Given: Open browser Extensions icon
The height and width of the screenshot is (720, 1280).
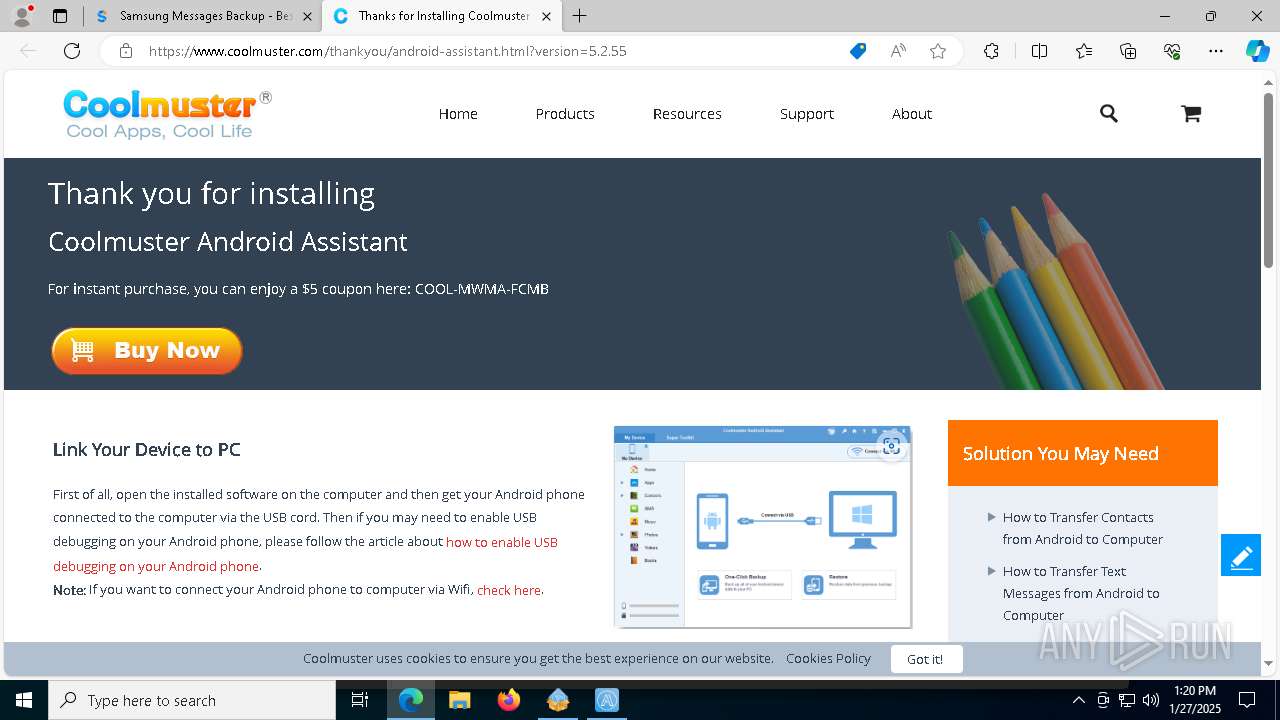Looking at the screenshot, I should pyautogui.click(x=991, y=51).
